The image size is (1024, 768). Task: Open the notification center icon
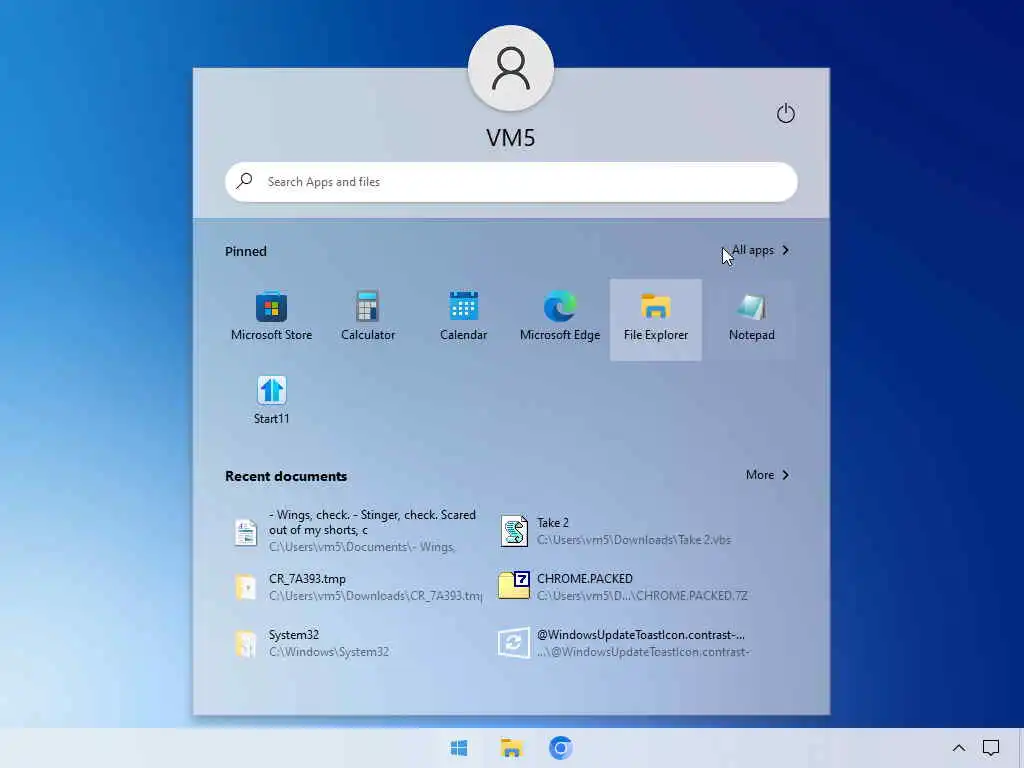click(991, 748)
